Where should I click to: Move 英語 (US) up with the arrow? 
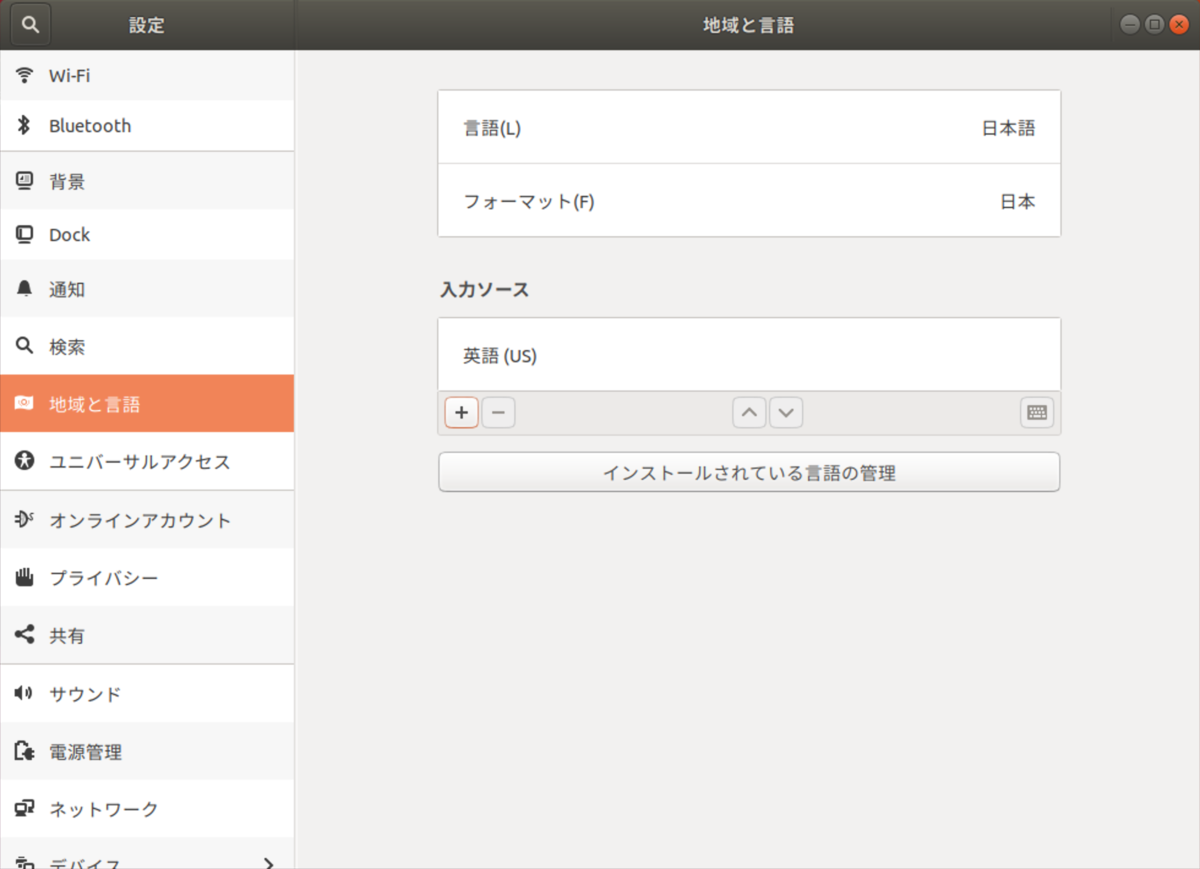748,412
